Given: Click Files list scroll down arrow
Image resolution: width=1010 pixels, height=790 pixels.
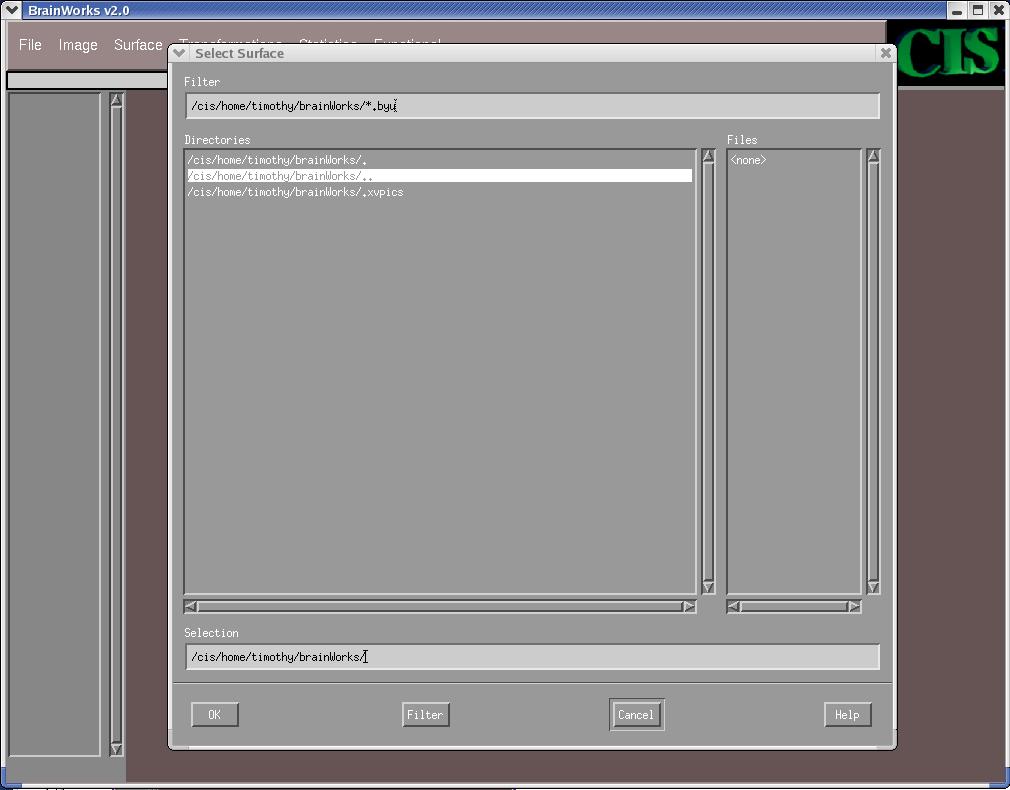Looking at the screenshot, I should 873,586.
